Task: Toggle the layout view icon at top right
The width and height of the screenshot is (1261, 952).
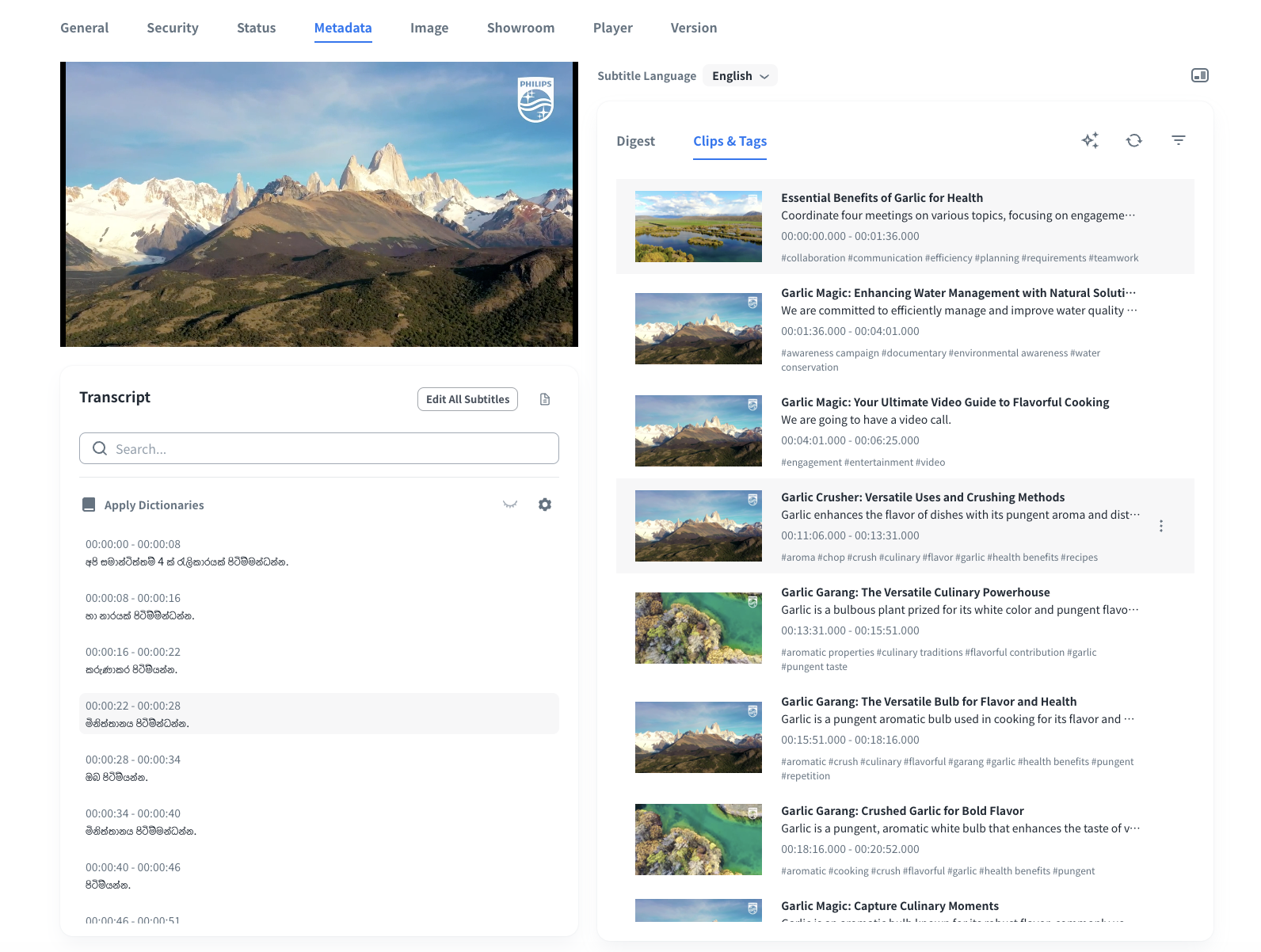Action: click(1200, 75)
